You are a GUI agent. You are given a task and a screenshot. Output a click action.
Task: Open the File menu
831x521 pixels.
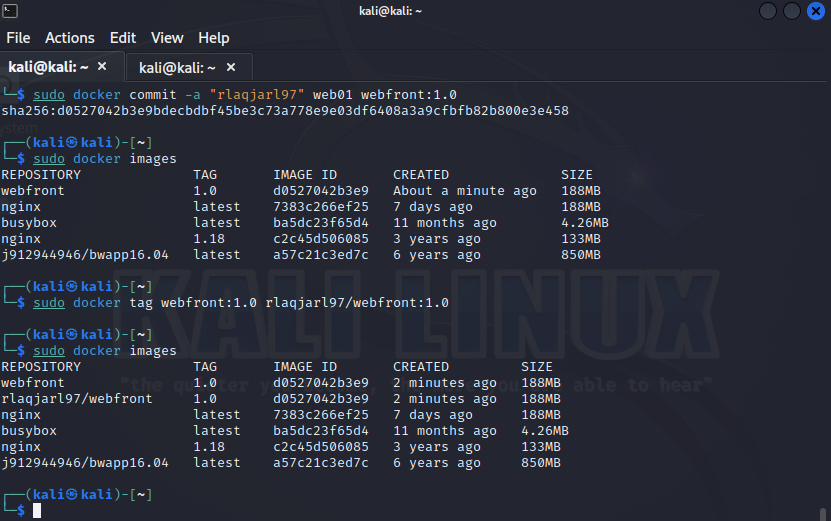click(18, 38)
